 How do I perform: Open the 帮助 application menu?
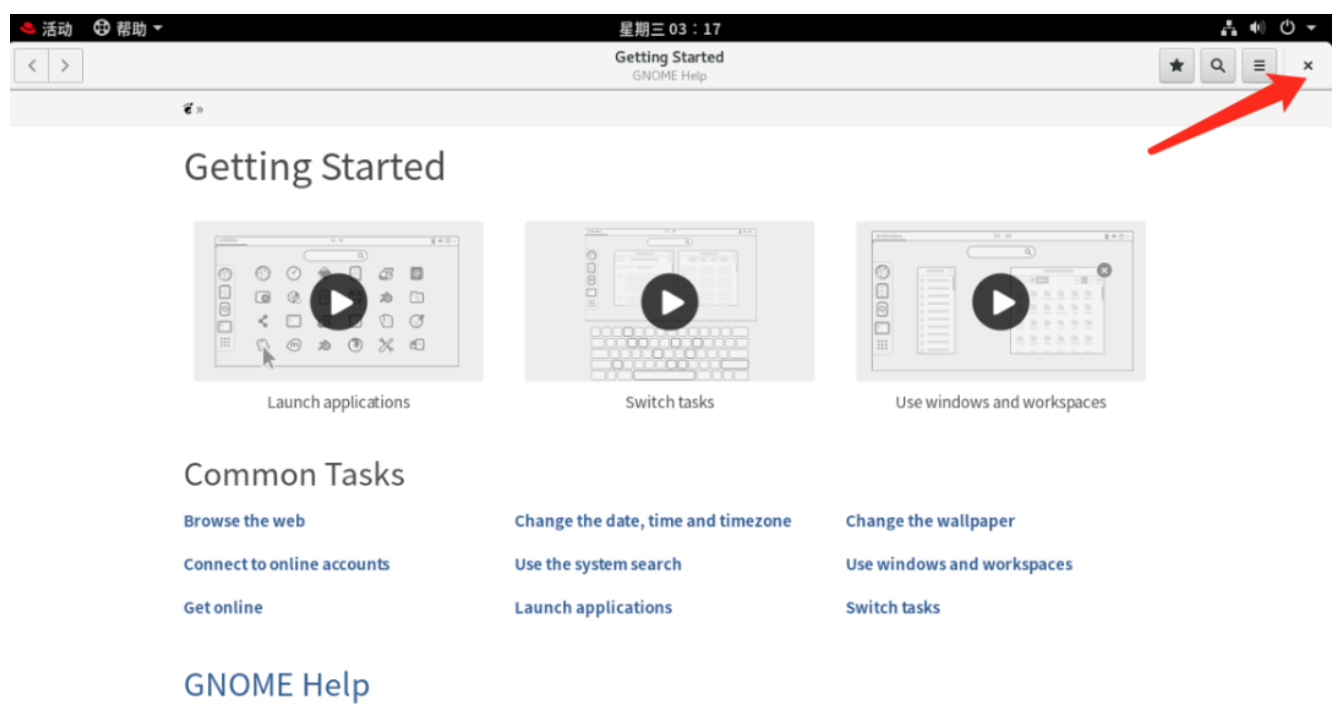tap(128, 28)
